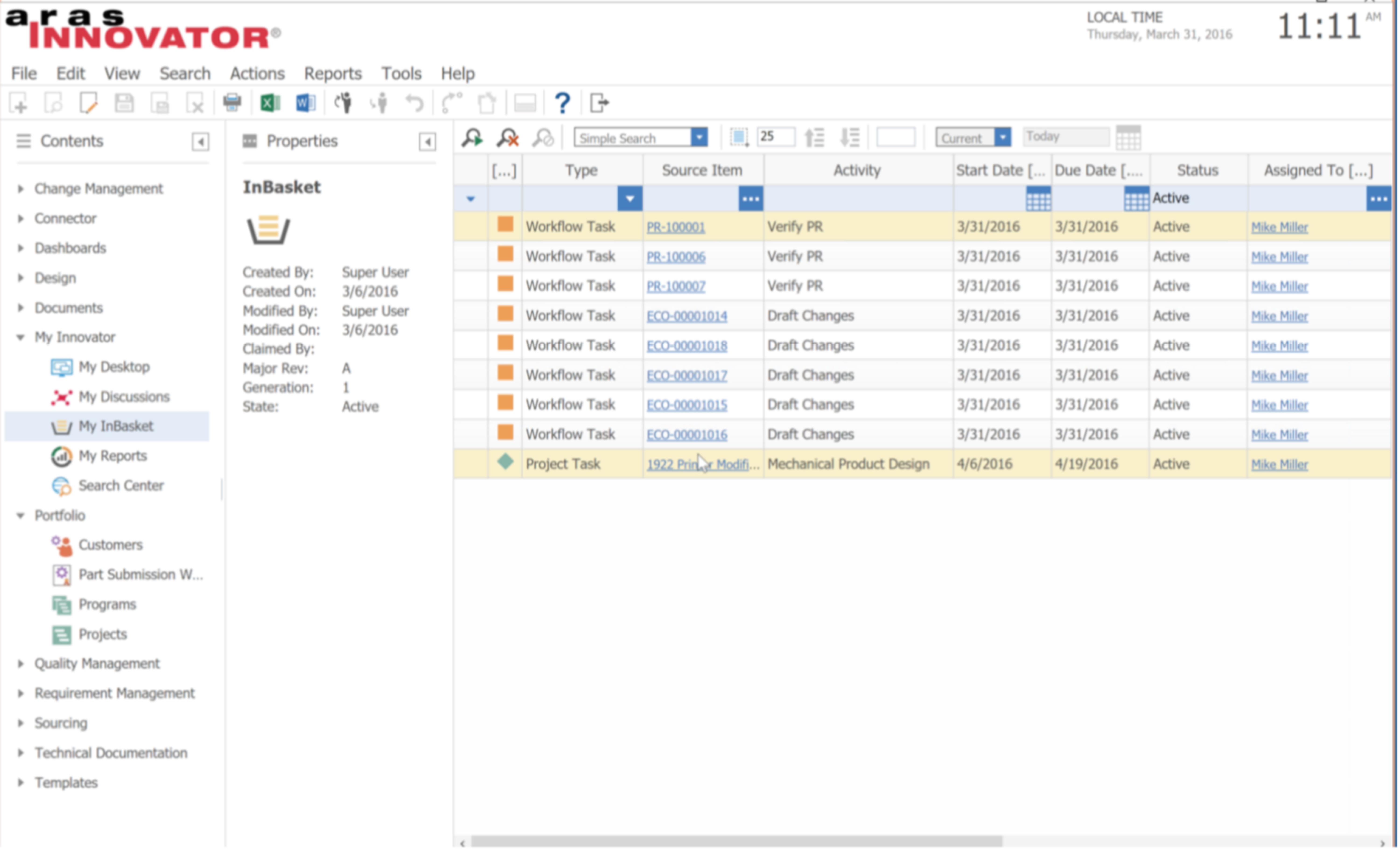Open the ECO-00001014 source item link
Image resolution: width=1400 pixels, height=849 pixels.
(x=686, y=316)
